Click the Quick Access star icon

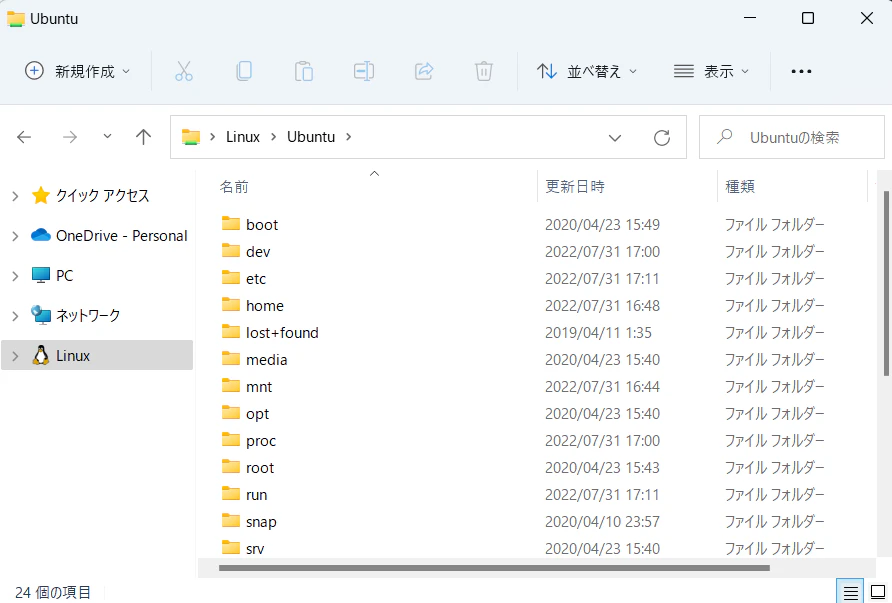click(40, 195)
